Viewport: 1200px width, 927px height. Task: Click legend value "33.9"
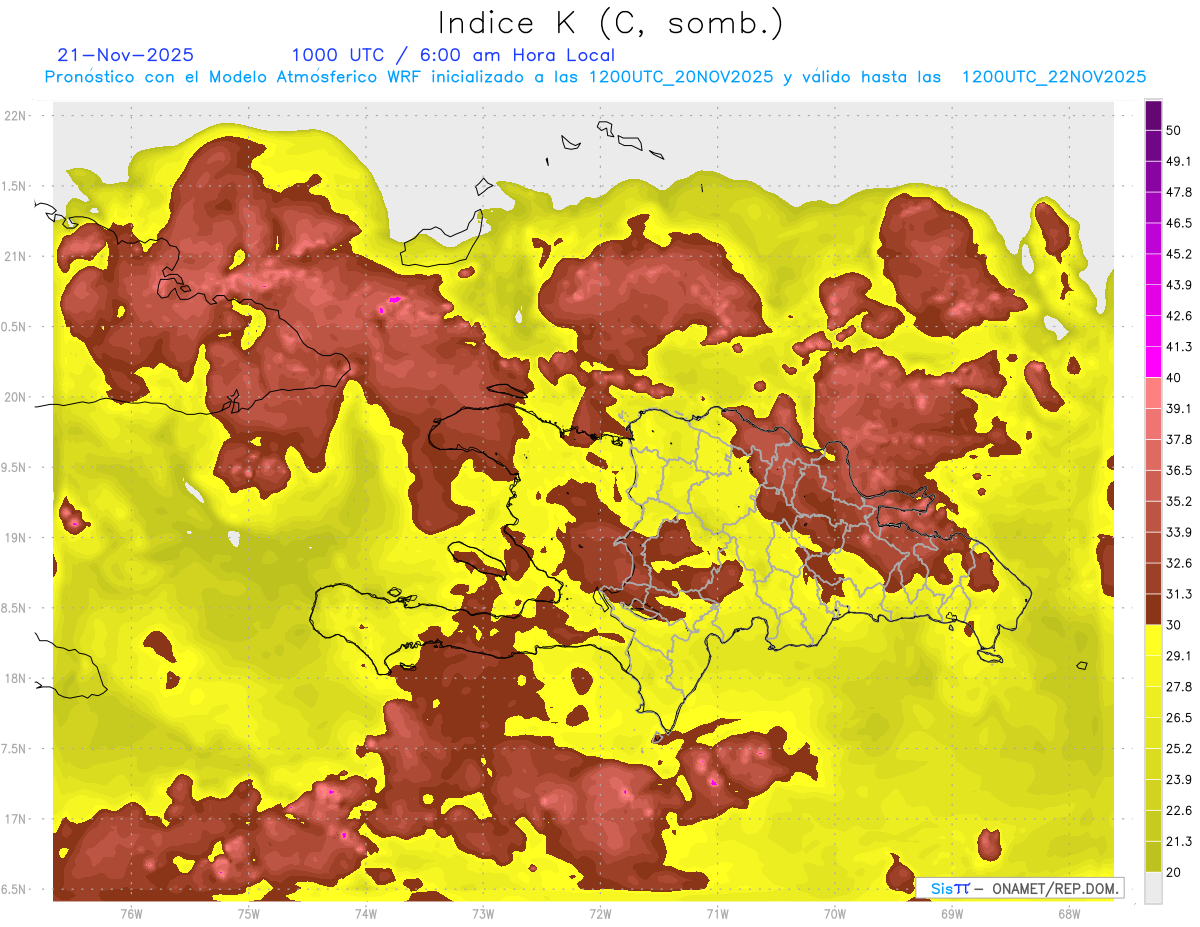coord(1179,532)
